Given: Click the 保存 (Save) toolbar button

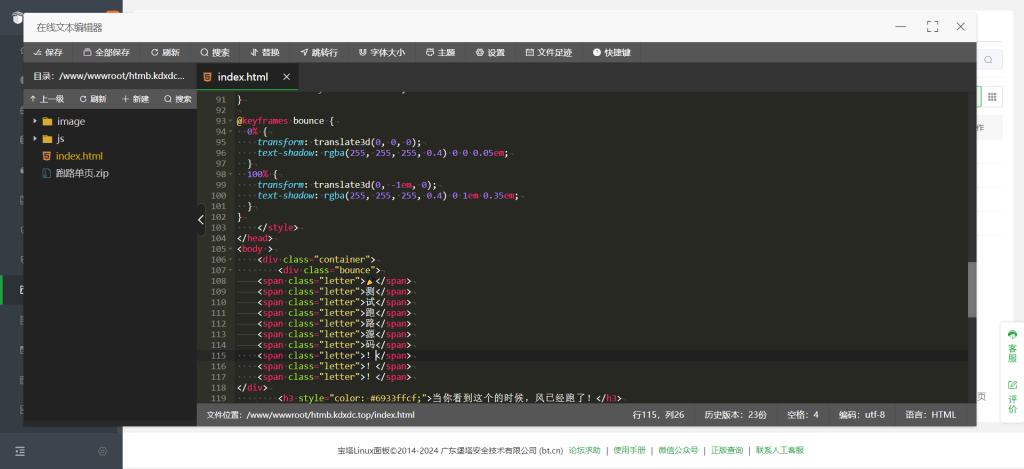Looking at the screenshot, I should point(47,52).
